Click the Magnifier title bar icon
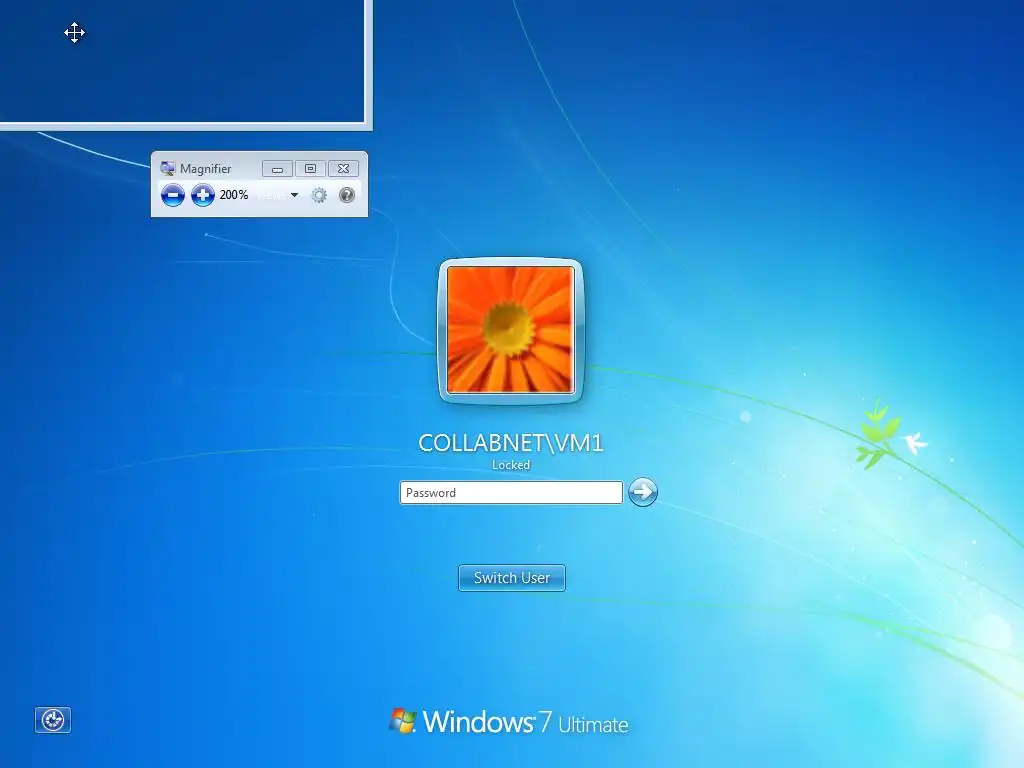The image size is (1024, 768). click(168, 168)
